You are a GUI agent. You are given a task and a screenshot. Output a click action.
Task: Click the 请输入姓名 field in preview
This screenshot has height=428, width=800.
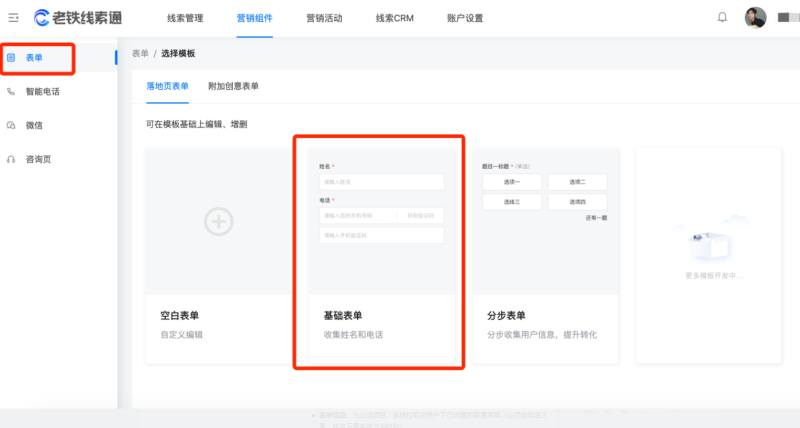[x=382, y=182]
